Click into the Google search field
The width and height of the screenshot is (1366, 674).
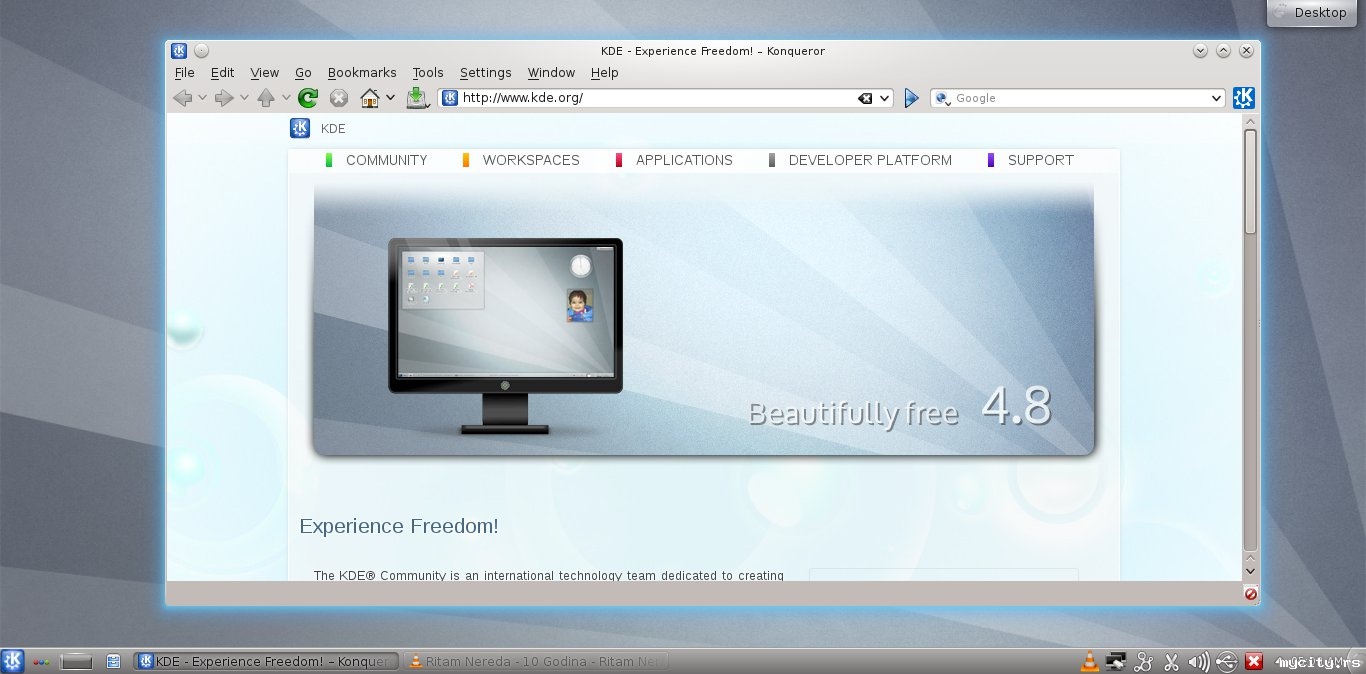[1078, 98]
